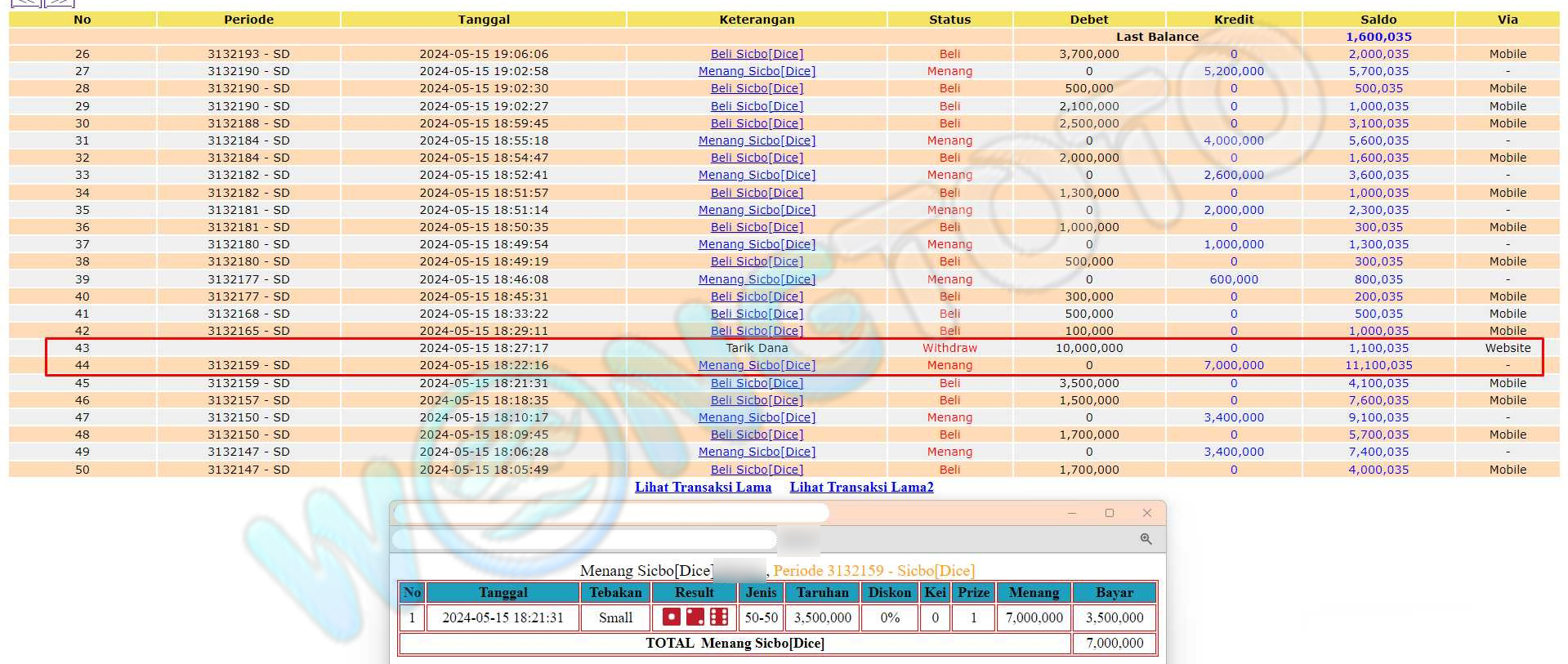
Task: Open Beli Sicbo[Dice] link in row 26
Action: pyautogui.click(x=757, y=54)
